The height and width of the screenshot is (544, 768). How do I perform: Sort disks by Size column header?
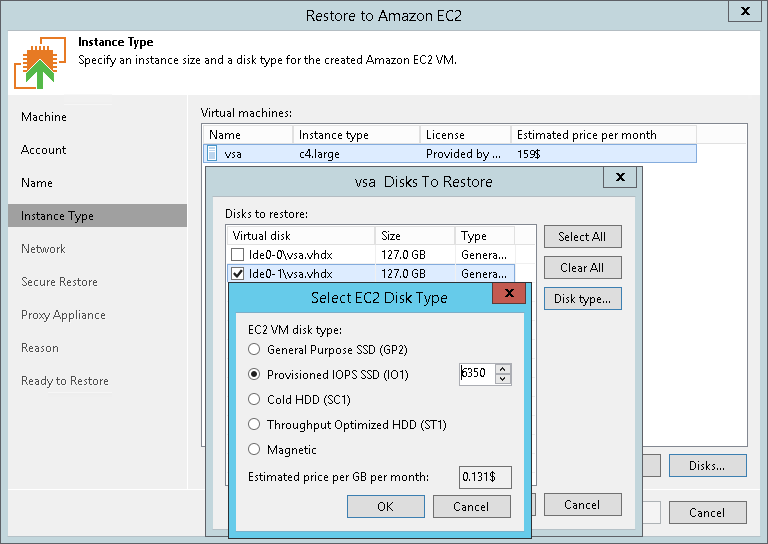point(415,236)
